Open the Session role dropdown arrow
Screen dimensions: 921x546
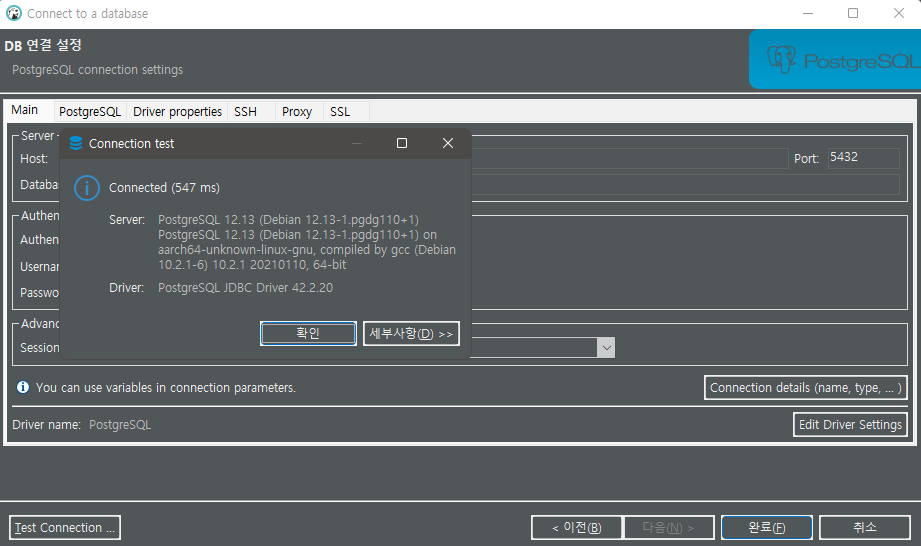[x=606, y=348]
